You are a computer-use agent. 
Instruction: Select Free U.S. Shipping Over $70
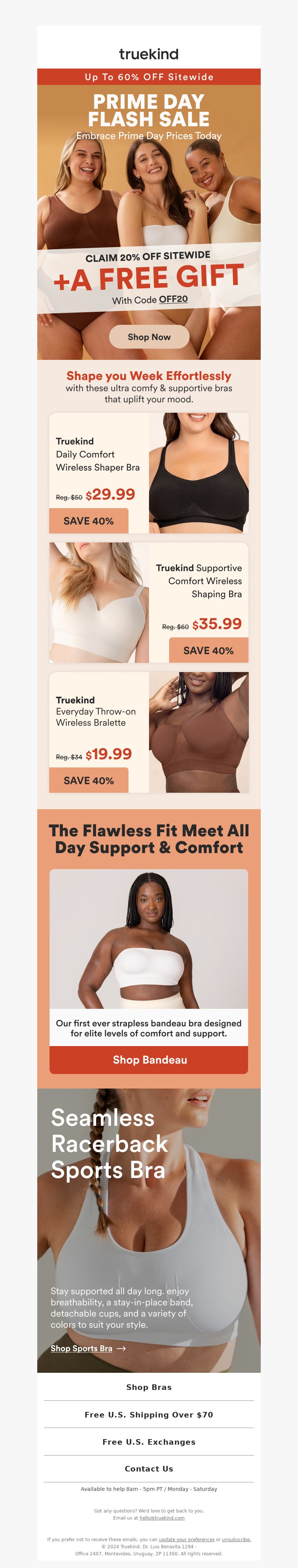[149, 1415]
